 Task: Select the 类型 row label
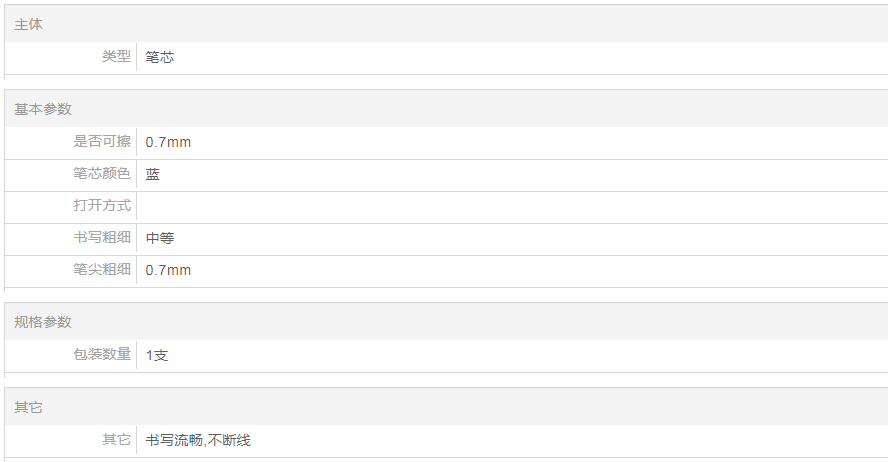(116, 57)
